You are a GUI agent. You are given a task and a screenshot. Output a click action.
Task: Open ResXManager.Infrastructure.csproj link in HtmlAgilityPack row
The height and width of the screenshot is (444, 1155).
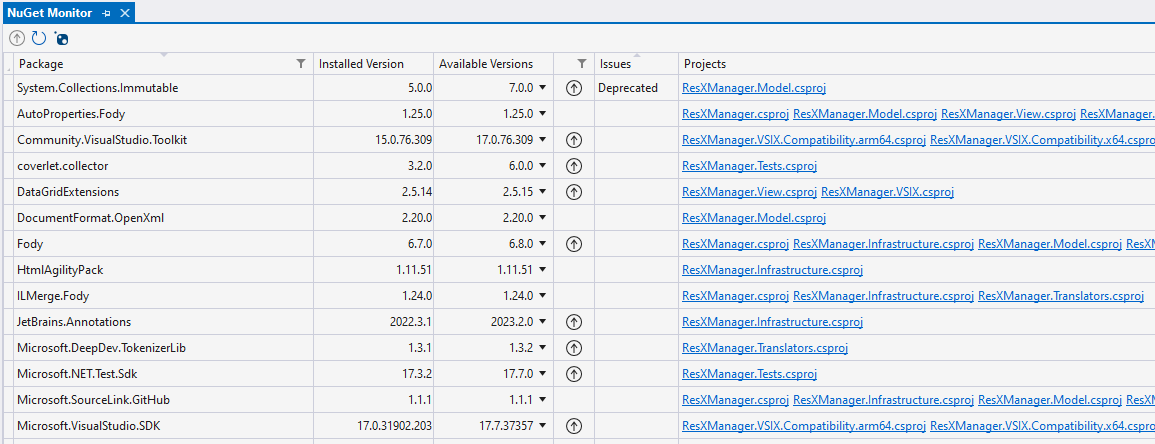pos(772,270)
